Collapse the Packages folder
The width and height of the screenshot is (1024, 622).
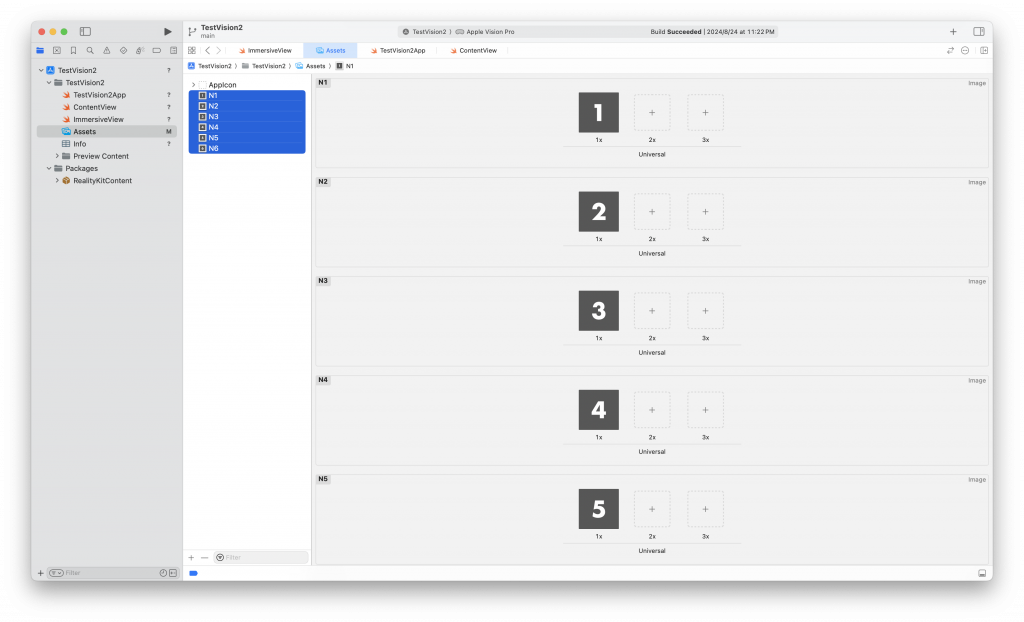49,169
